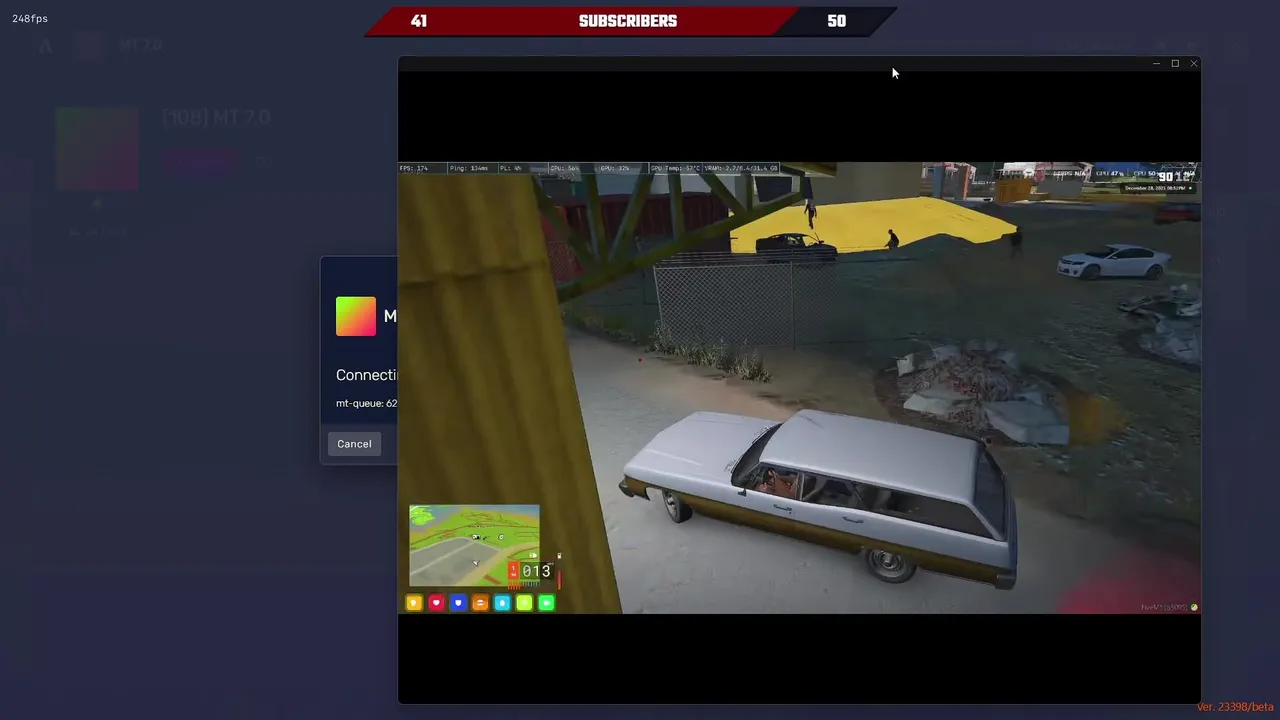Click the gradient server logo in connecting dialog
This screenshot has width=1280, height=720.
(356, 316)
